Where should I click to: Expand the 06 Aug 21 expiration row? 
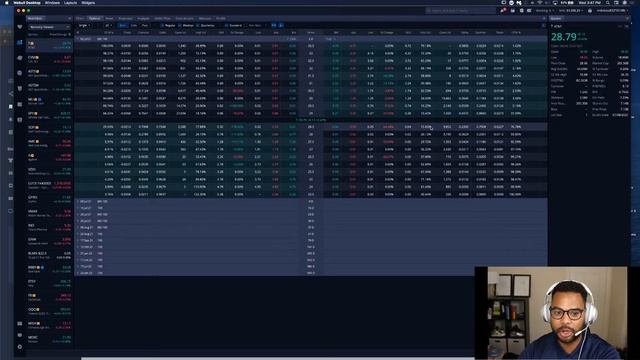[x=310, y=227]
